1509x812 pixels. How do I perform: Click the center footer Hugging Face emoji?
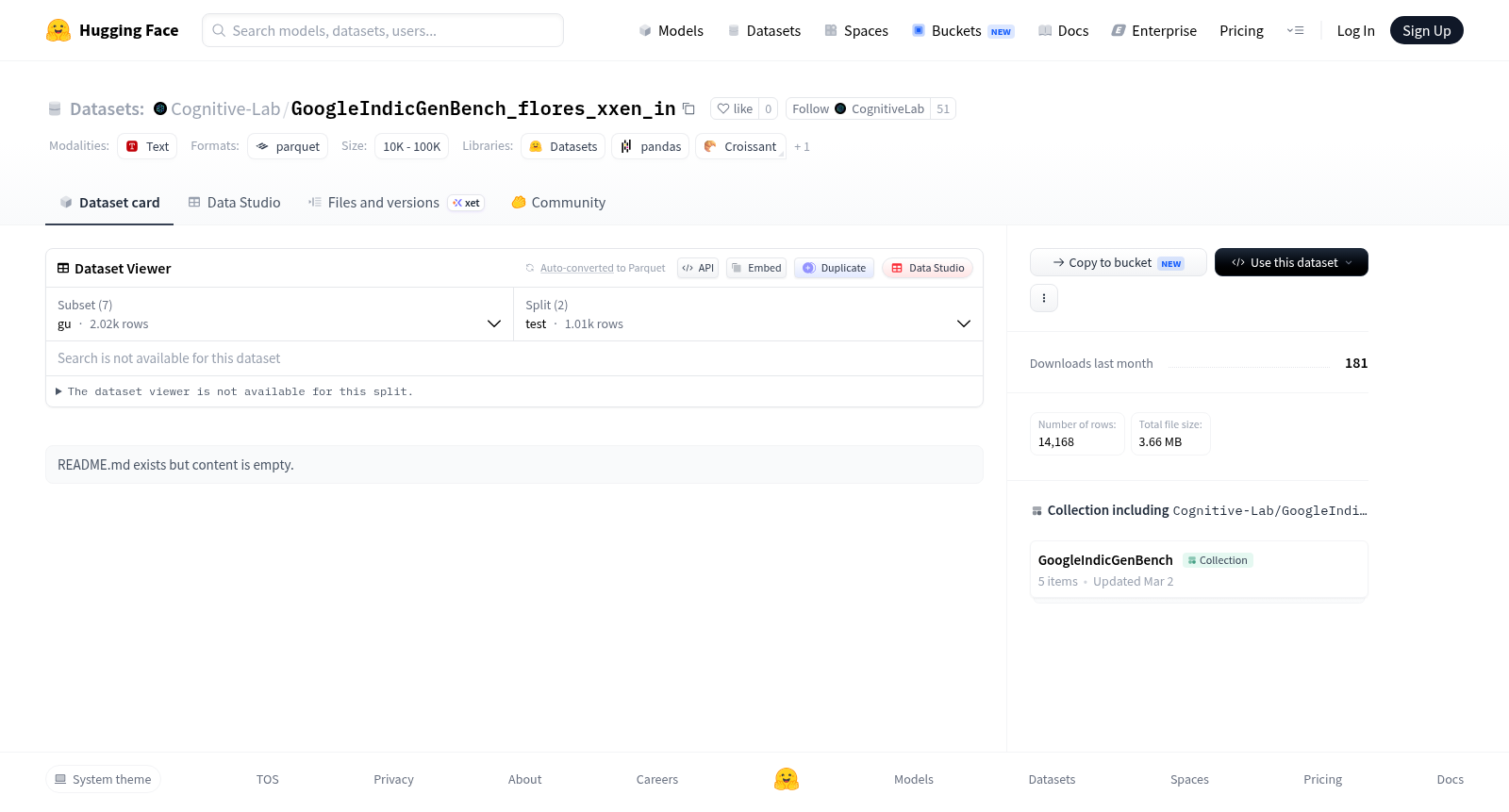click(x=787, y=779)
